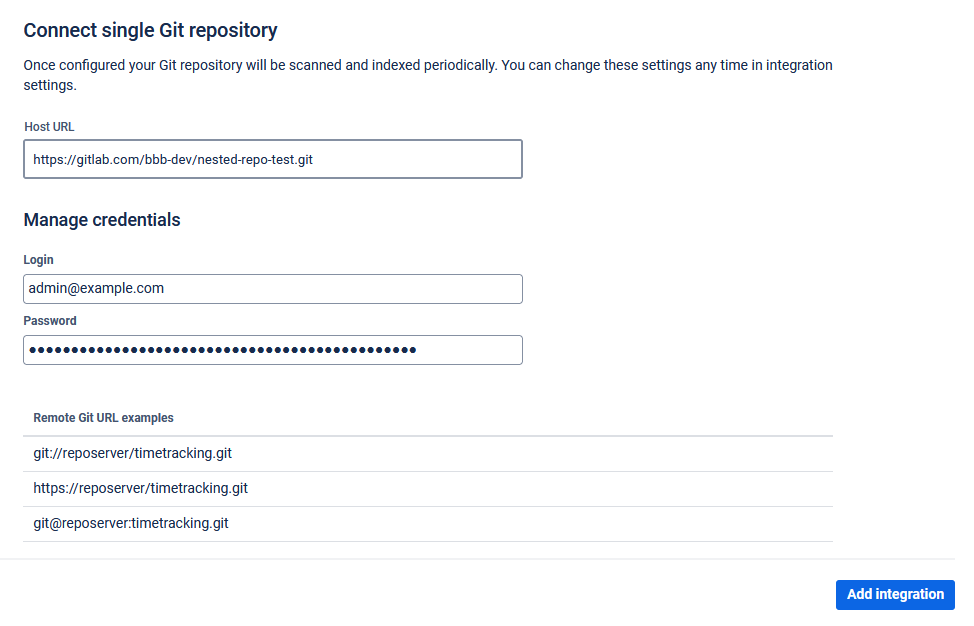
Task: Click the Password field label
Action: click(x=50, y=321)
